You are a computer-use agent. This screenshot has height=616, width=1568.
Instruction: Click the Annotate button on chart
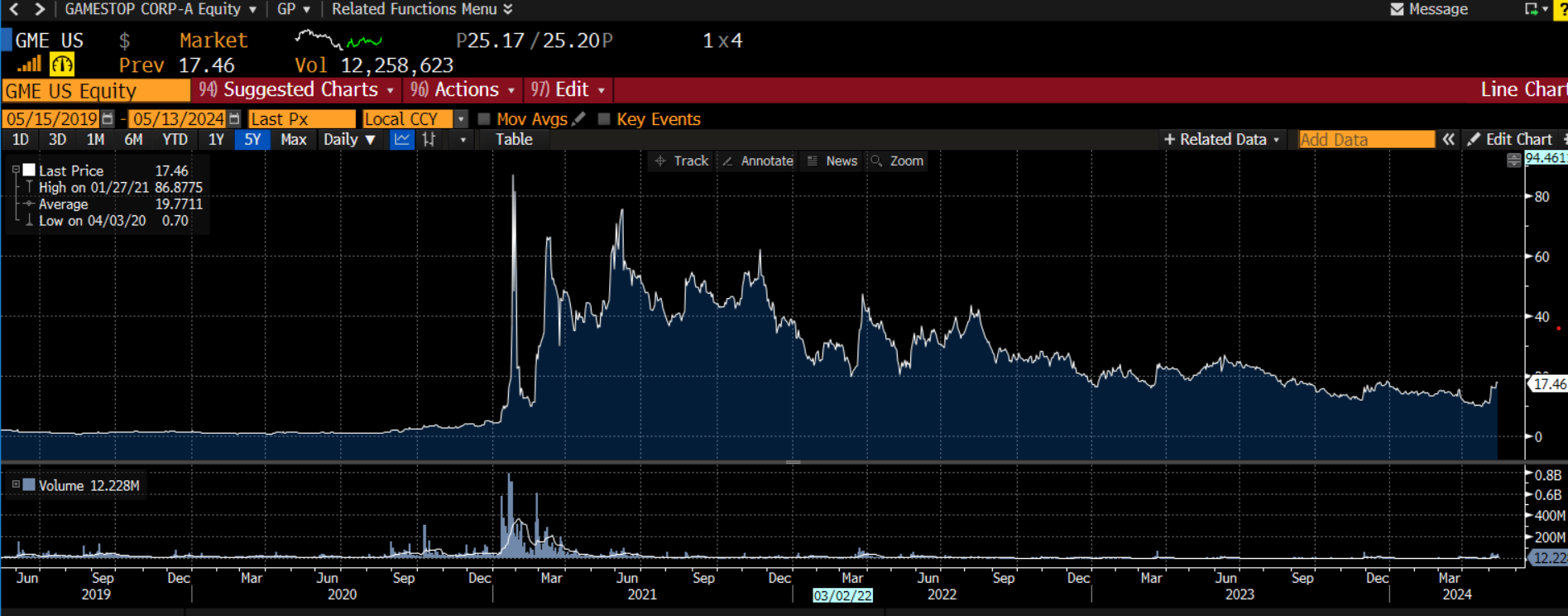[x=758, y=161]
